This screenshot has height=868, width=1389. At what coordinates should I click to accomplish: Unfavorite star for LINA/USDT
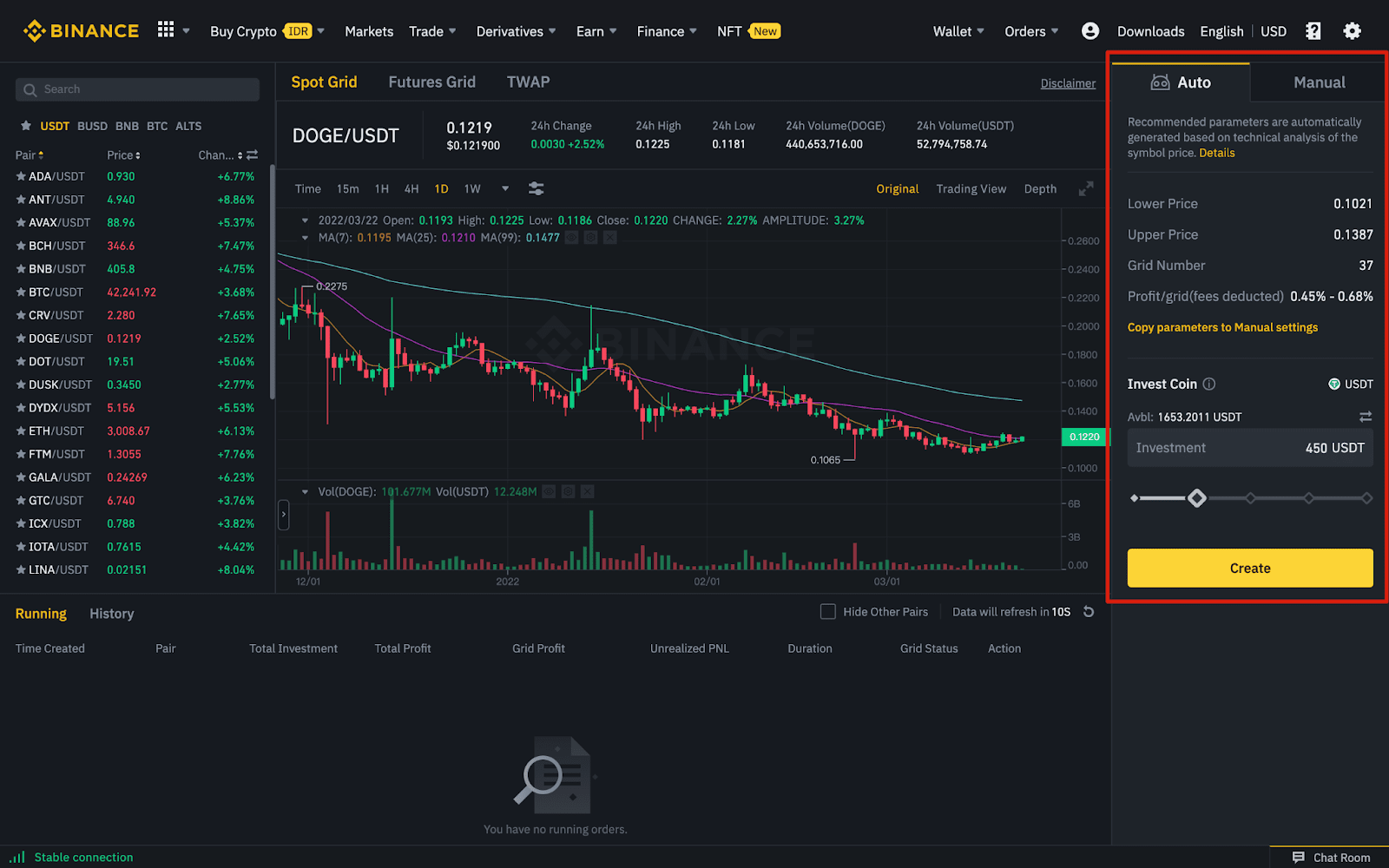(x=21, y=569)
